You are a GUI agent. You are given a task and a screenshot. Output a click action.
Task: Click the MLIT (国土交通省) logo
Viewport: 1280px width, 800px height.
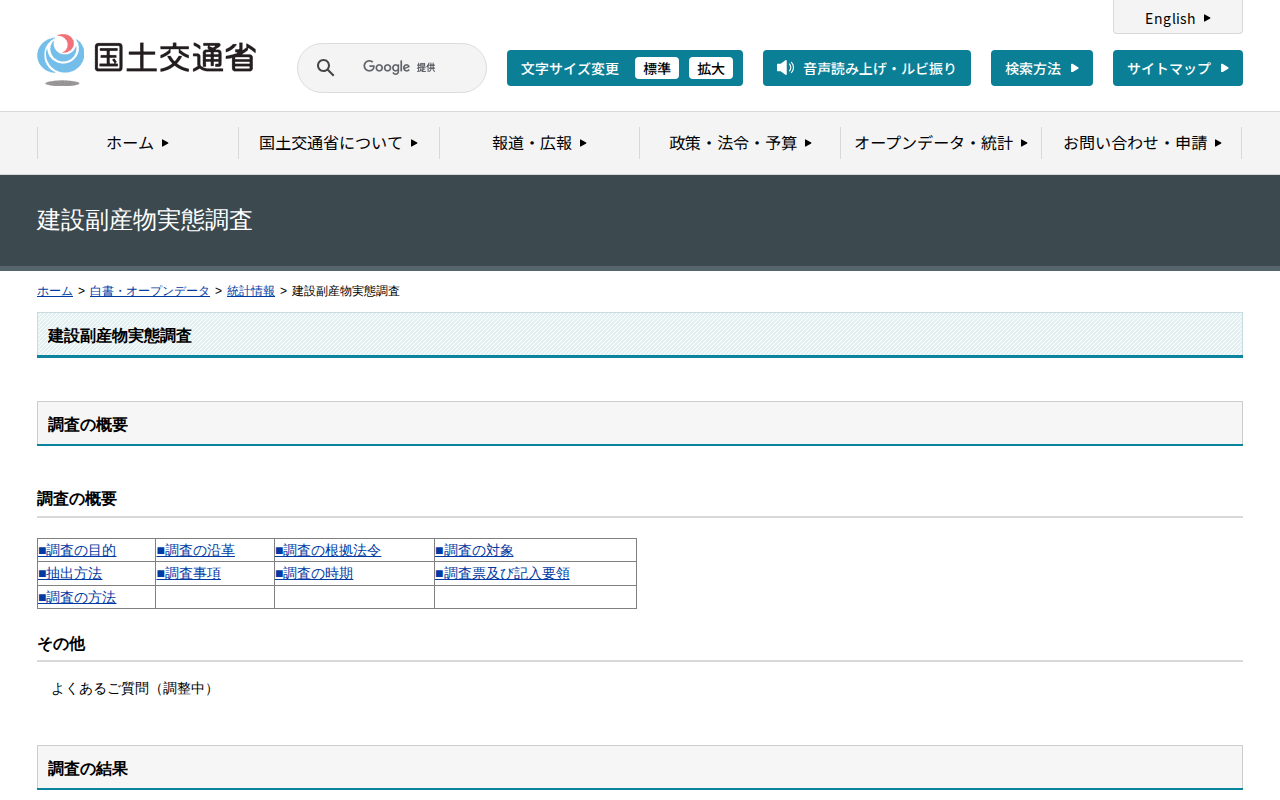tap(146, 59)
